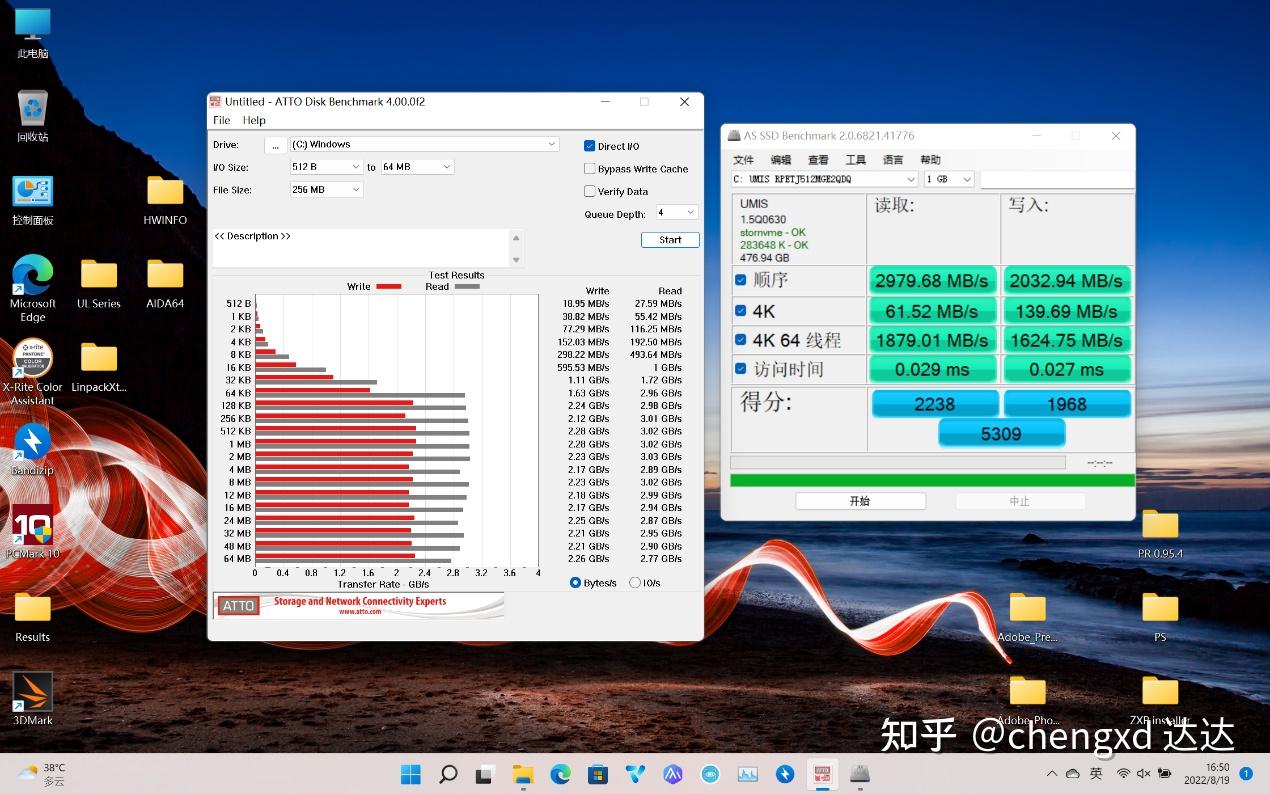
Task: Open the AS SSD 编辑 menu
Action: [x=781, y=160]
